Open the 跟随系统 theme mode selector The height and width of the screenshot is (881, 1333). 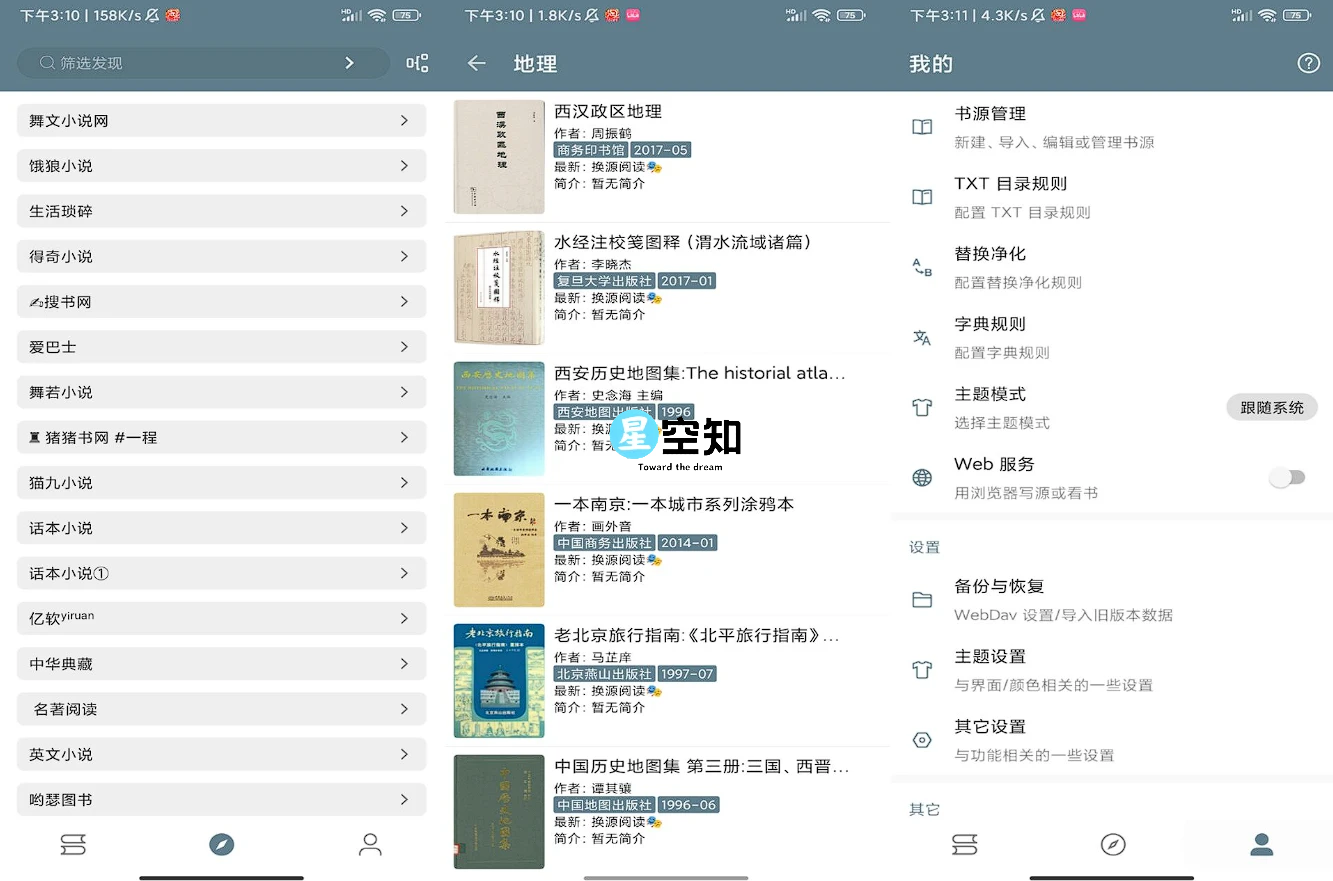point(1271,407)
